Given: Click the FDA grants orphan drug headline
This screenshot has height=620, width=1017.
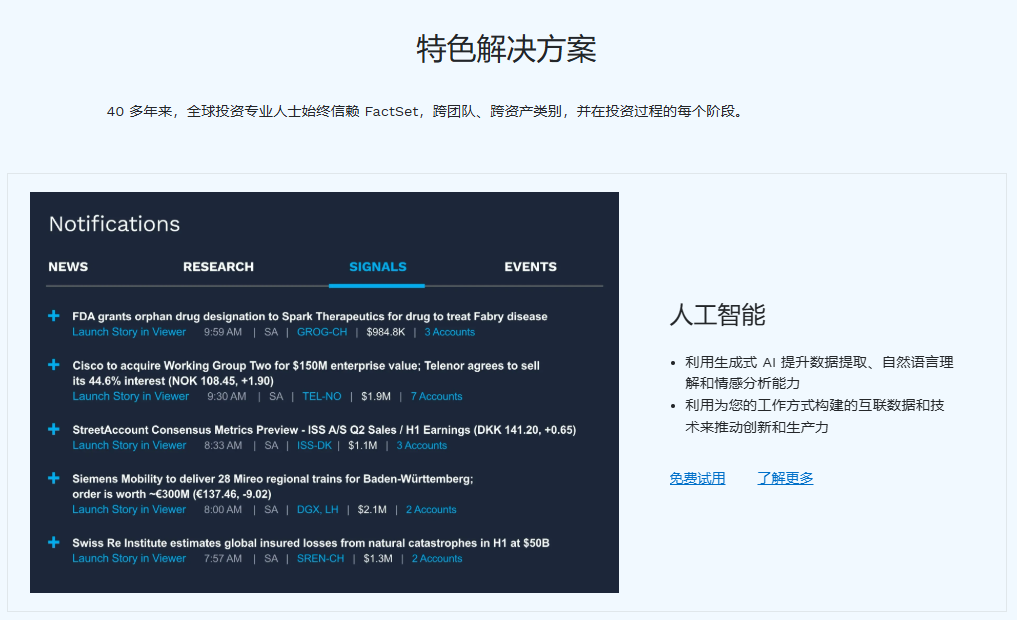Looking at the screenshot, I should tap(310, 316).
